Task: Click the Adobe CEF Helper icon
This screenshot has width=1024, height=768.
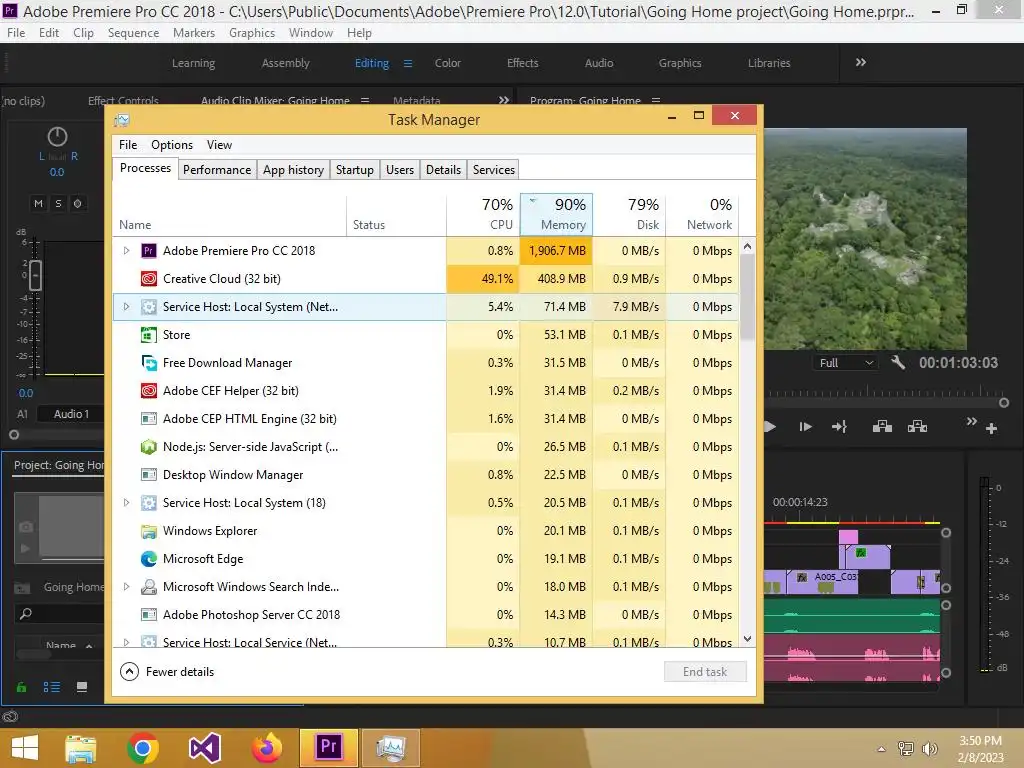Action: pyautogui.click(x=148, y=391)
